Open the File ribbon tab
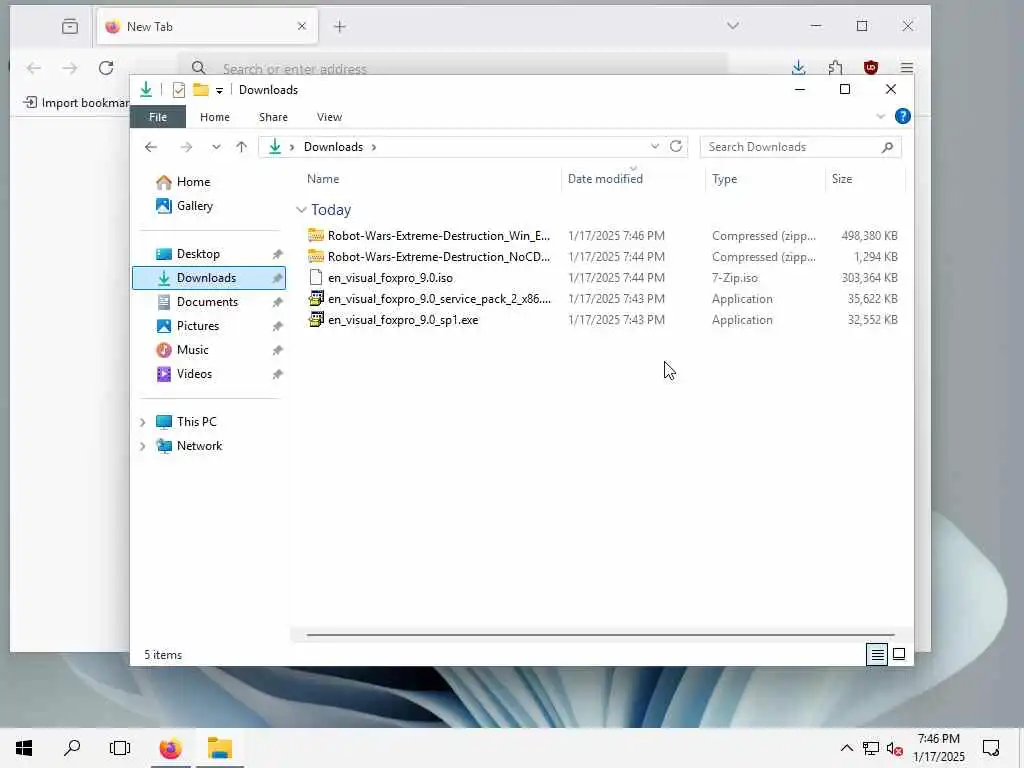 coord(157,117)
